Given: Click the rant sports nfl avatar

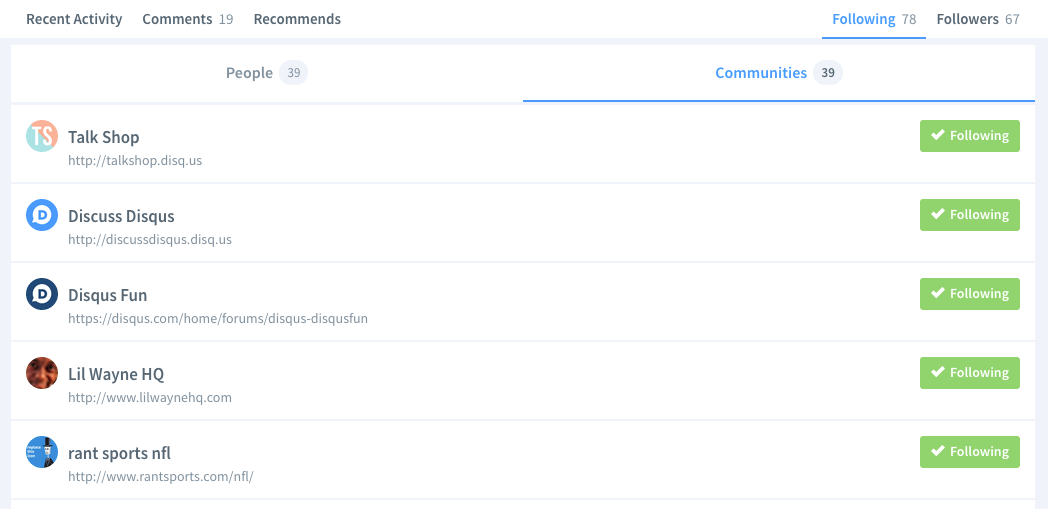Looking at the screenshot, I should [x=42, y=452].
